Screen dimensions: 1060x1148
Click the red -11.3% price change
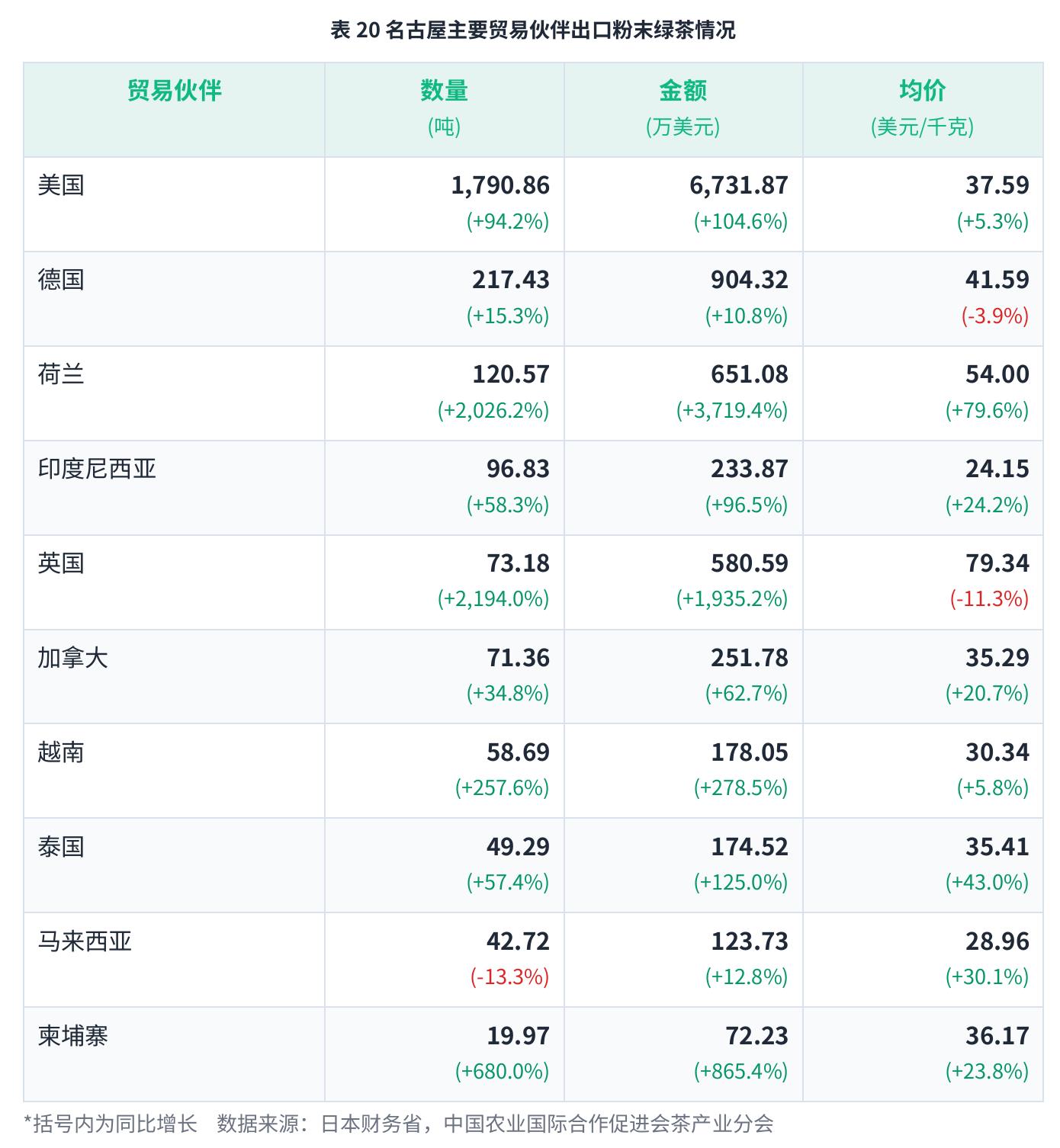click(989, 599)
